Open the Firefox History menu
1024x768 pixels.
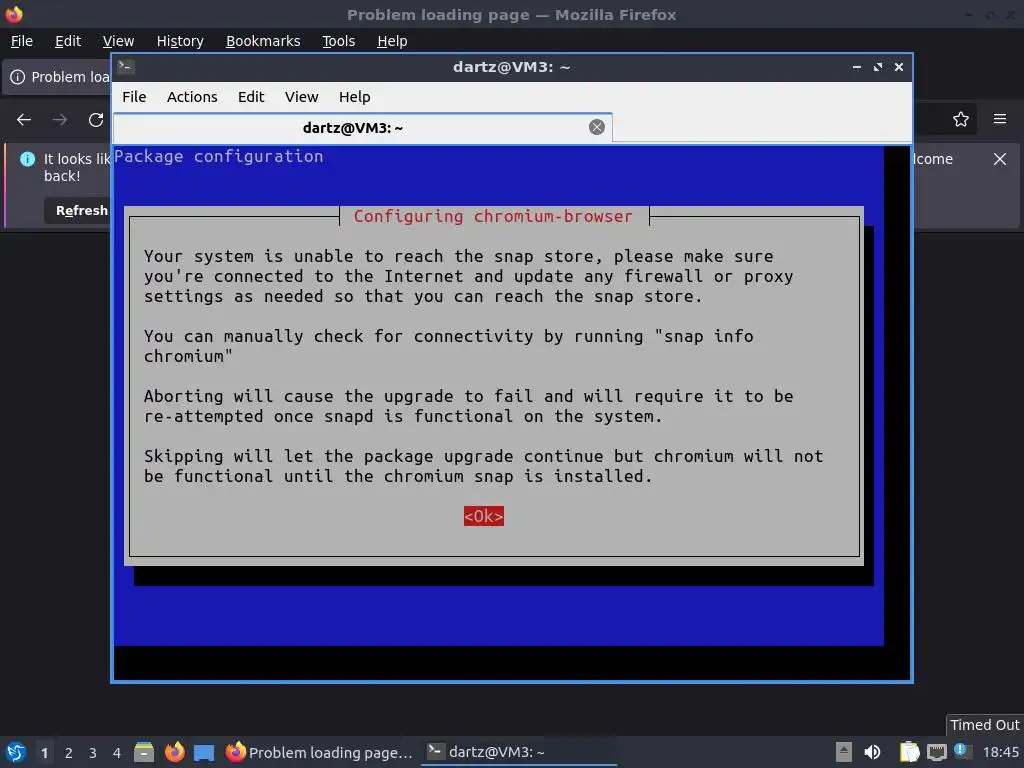coord(180,40)
